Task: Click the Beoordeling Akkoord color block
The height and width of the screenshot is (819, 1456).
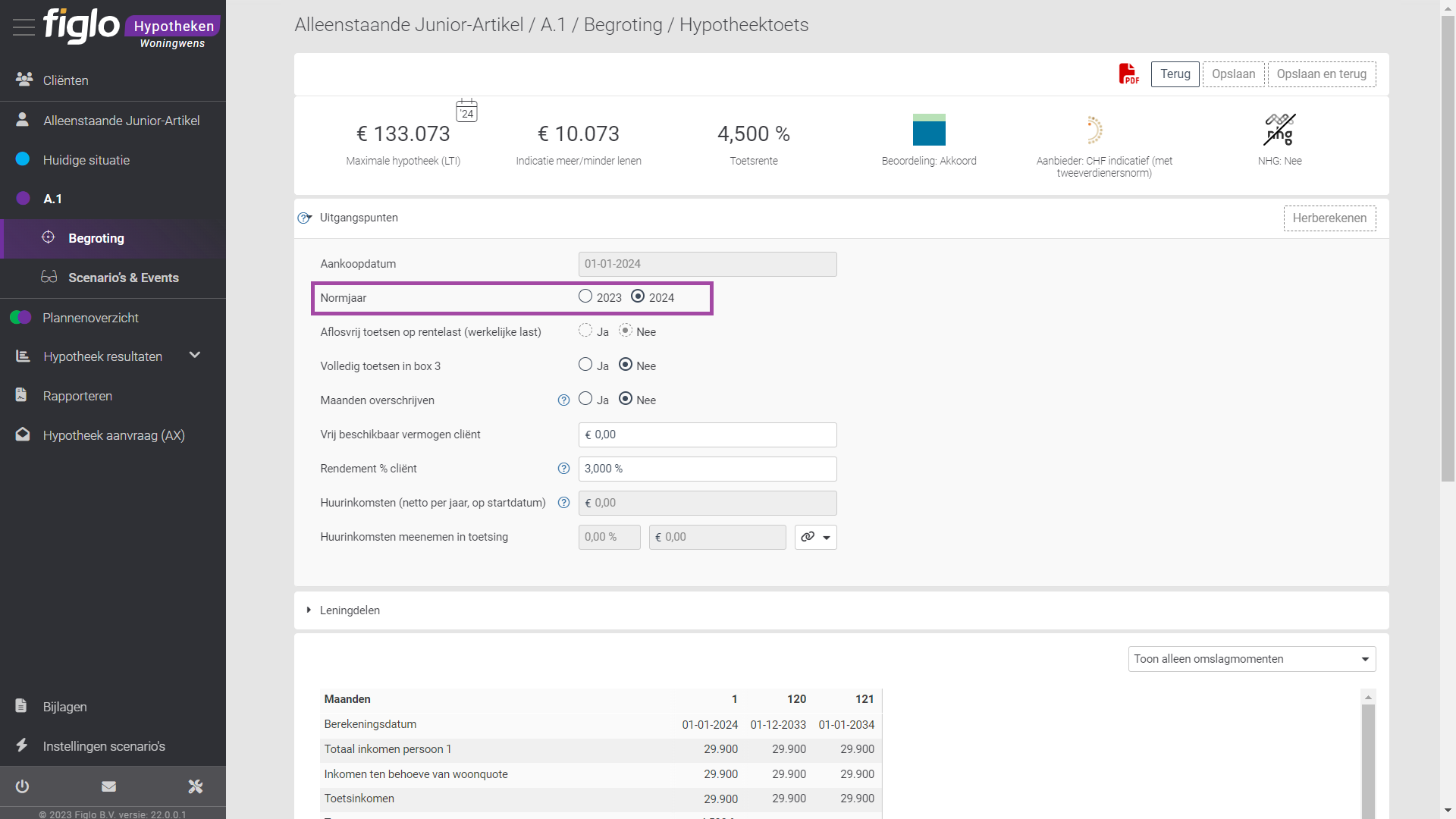Action: [929, 130]
